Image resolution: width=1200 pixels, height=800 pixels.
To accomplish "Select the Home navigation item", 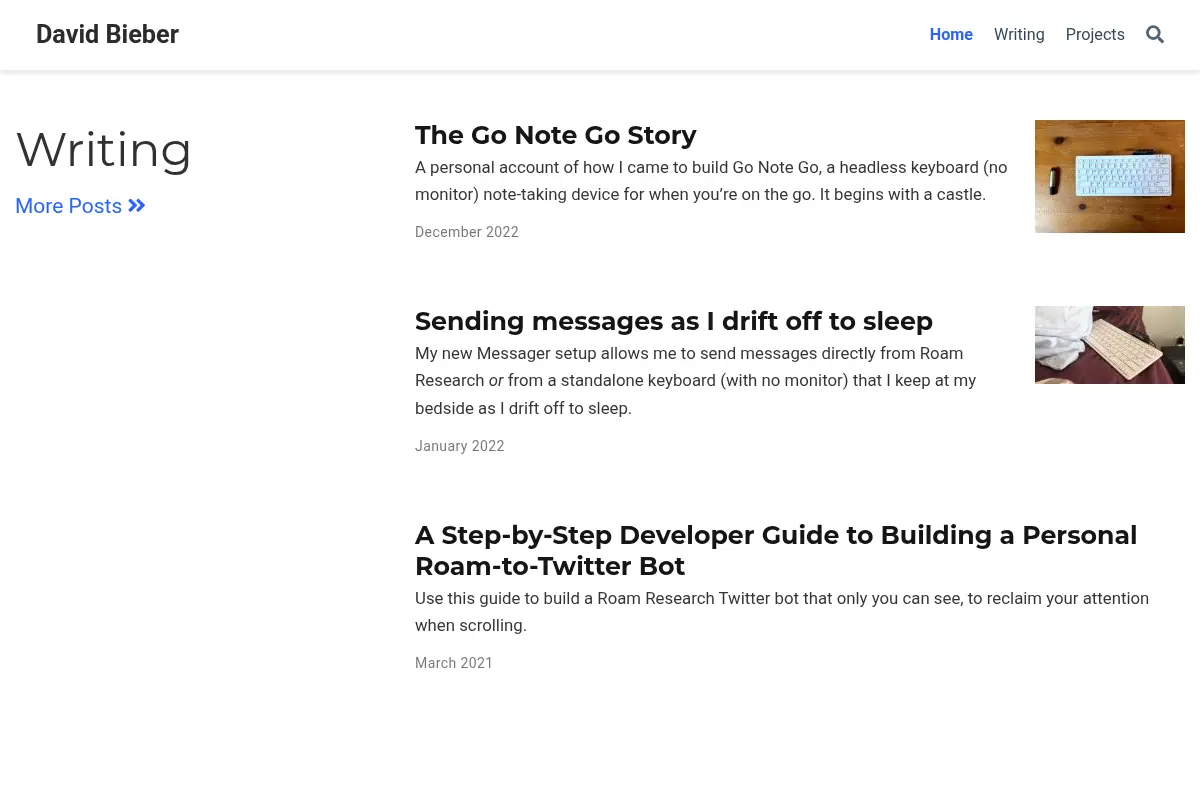I will (x=951, y=35).
